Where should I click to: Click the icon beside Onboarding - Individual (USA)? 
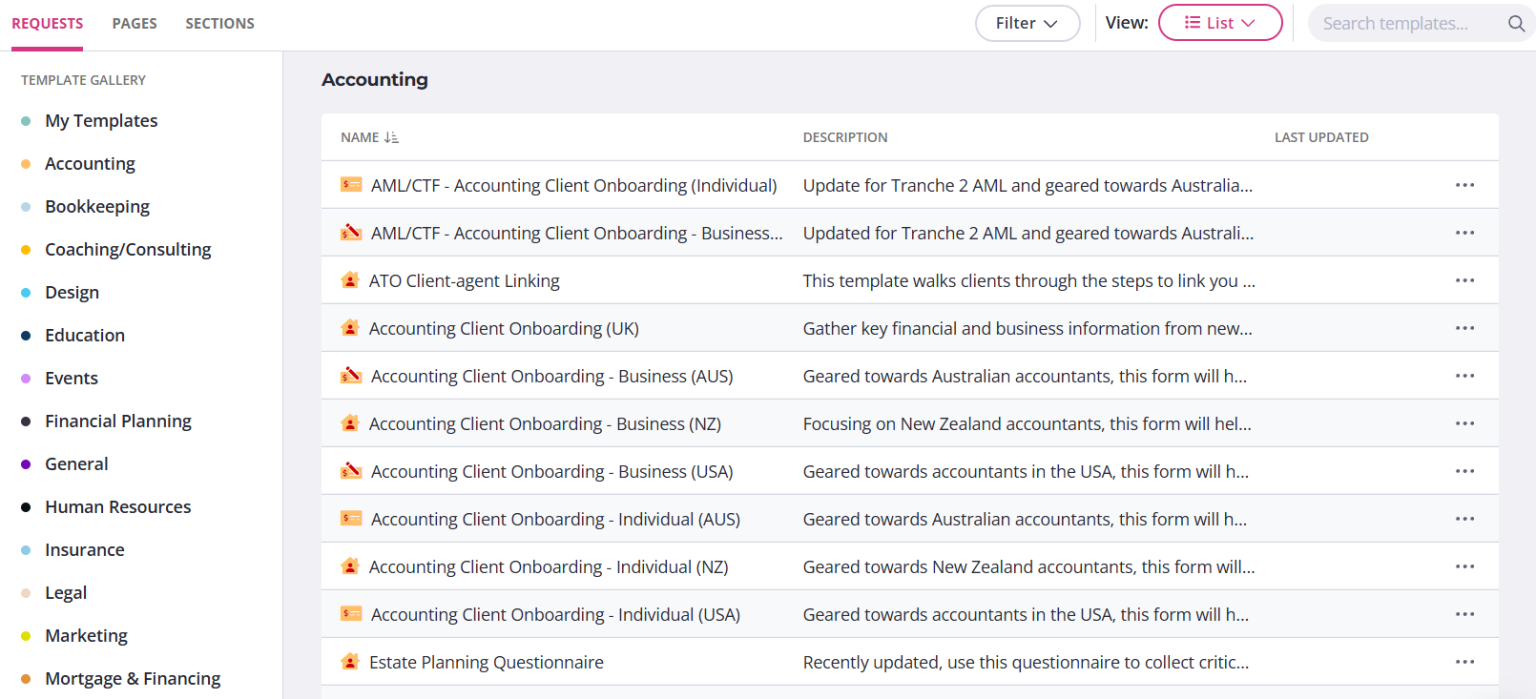tap(350, 614)
